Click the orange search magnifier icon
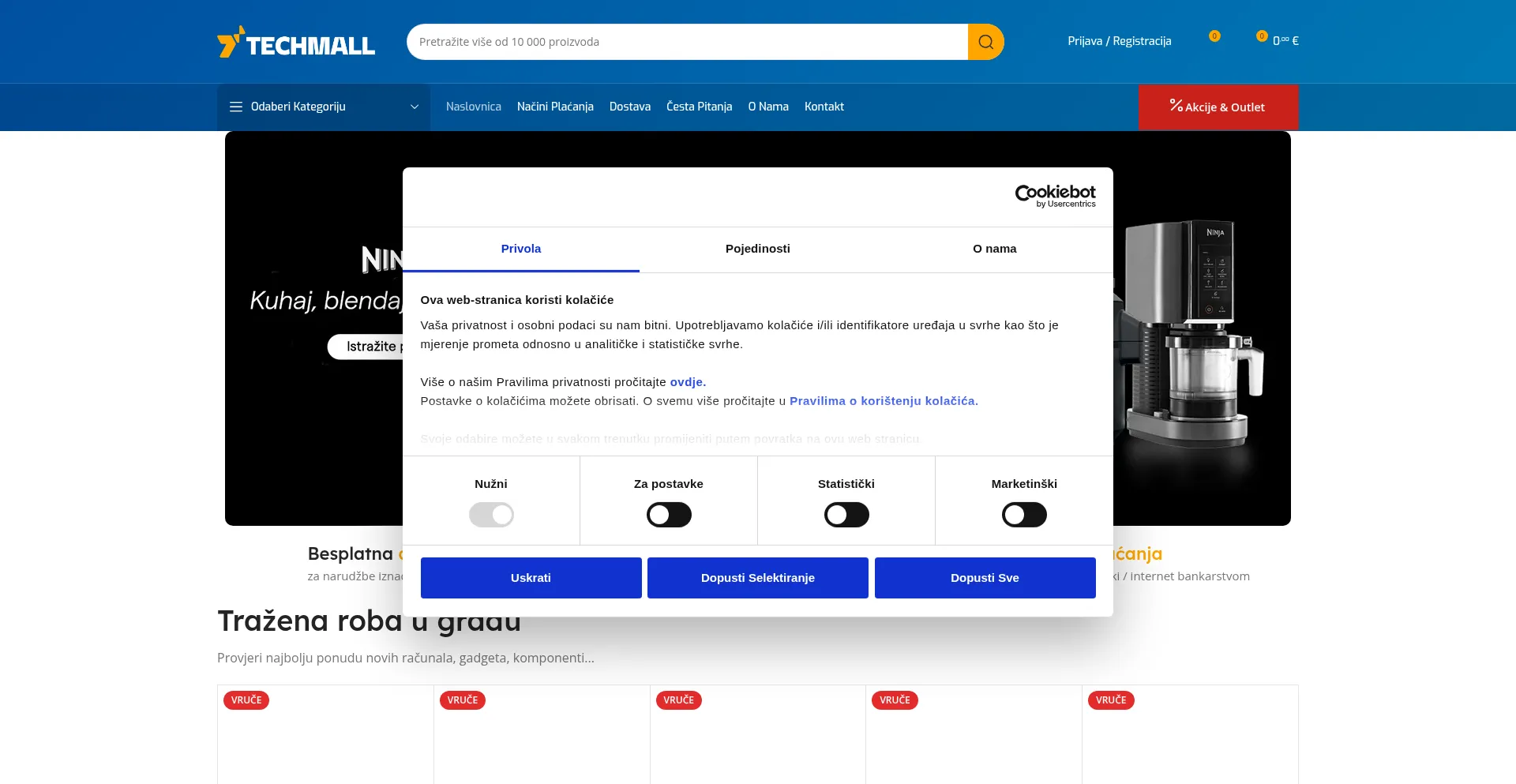The height and width of the screenshot is (784, 1516). (x=985, y=42)
